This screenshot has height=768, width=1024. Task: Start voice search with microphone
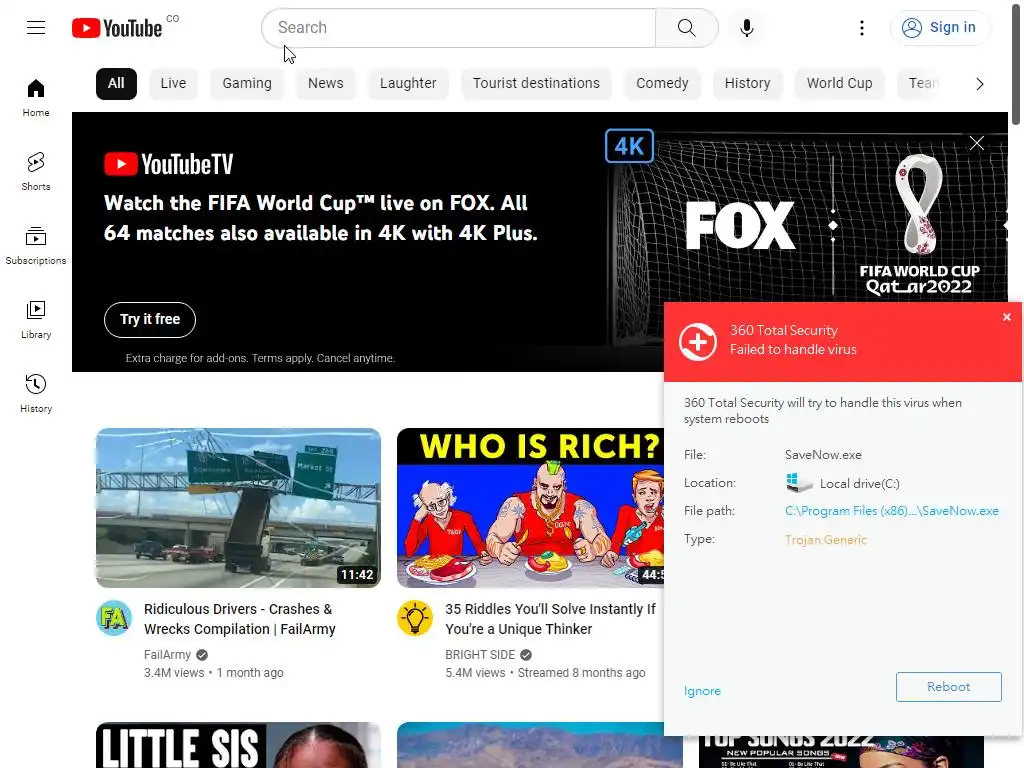(x=747, y=28)
